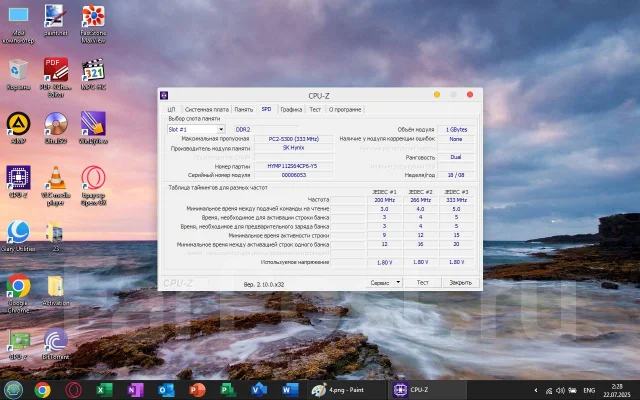Click the HYMP112S64CP6-Y5 part number
This screenshot has height=400, width=640.
(x=293, y=166)
